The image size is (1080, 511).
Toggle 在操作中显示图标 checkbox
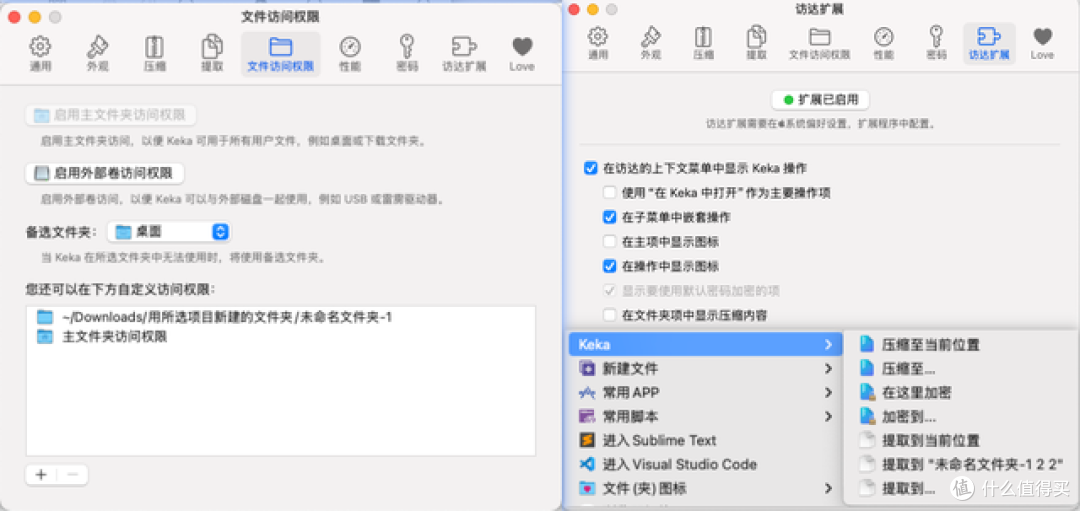[609, 266]
